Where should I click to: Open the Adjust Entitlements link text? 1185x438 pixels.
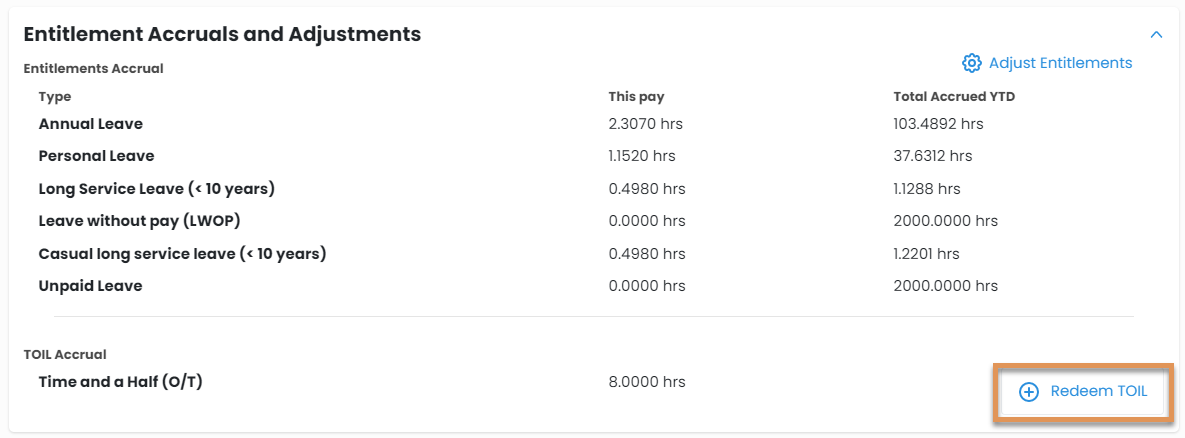pos(1060,63)
